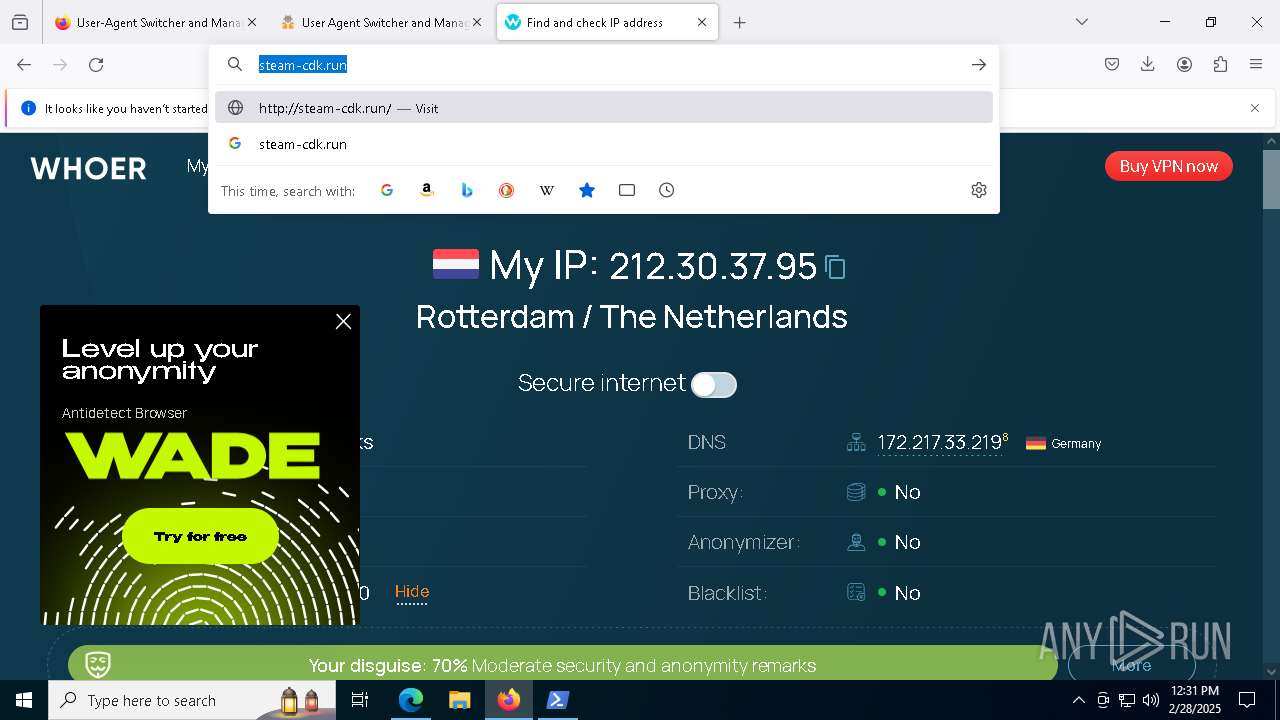Screen dimensions: 1280x720
Task: Search in Bookmarks with star icon
Action: [587, 190]
